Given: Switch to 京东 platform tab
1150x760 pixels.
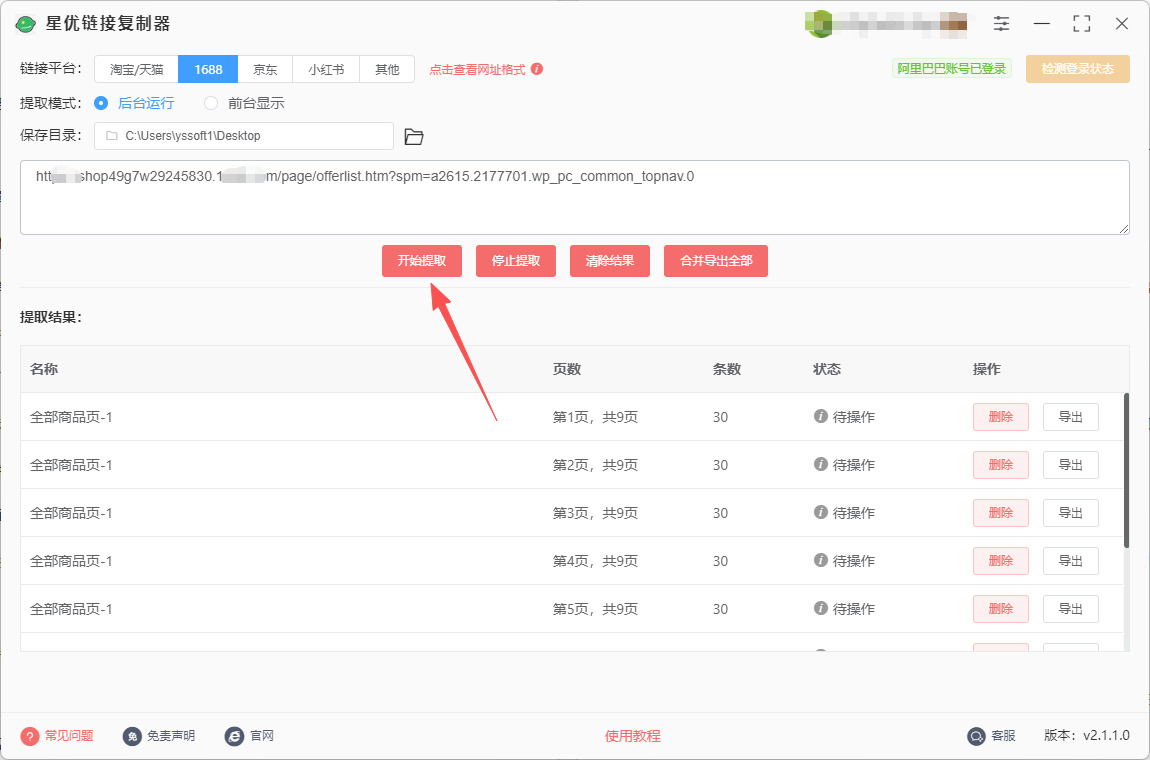Looking at the screenshot, I should click(265, 70).
